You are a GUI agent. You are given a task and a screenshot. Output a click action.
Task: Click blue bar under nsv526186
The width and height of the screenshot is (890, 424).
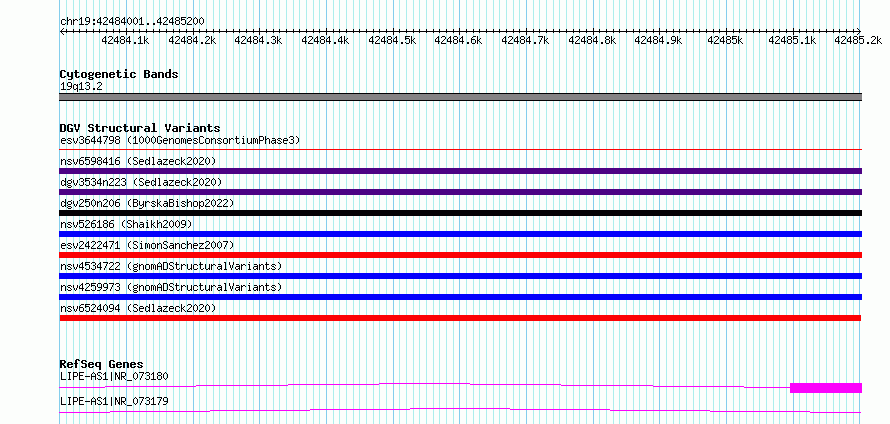tap(460, 234)
